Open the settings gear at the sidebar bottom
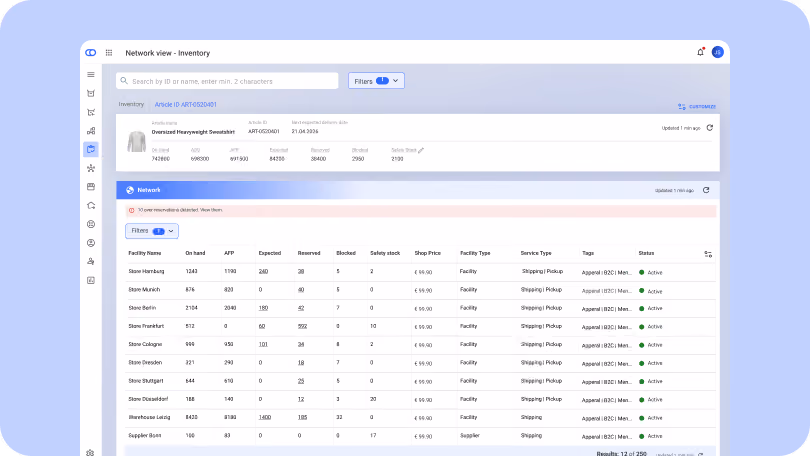The height and width of the screenshot is (456, 810). pyautogui.click(x=90, y=452)
